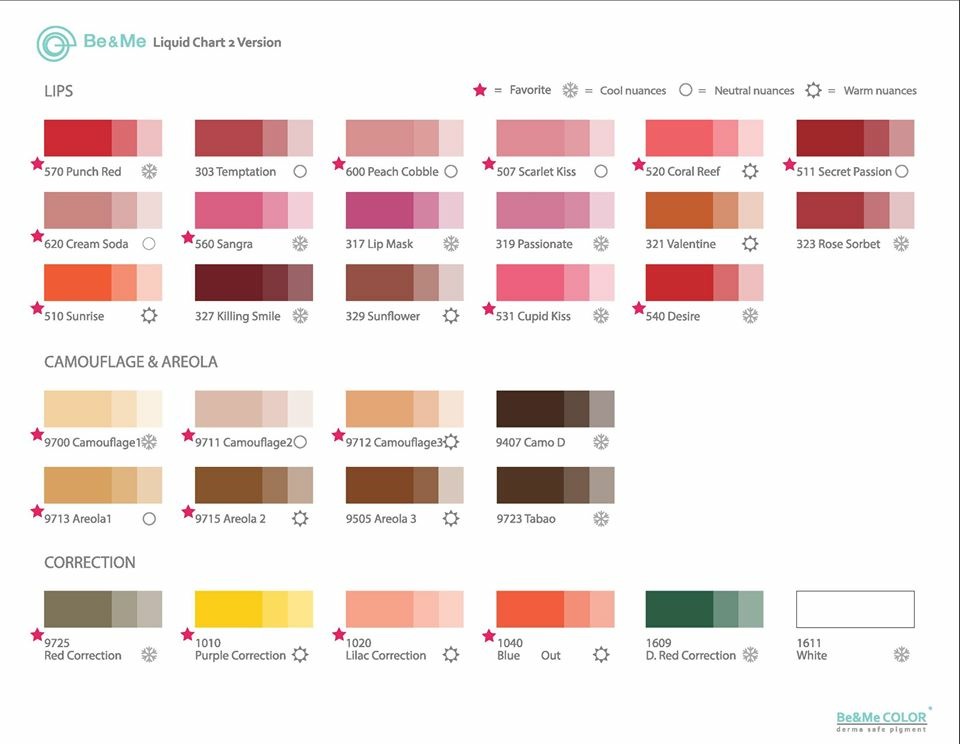Select the 327 Killing Smile dark swatch
The height and width of the screenshot is (744, 960).
[254, 282]
